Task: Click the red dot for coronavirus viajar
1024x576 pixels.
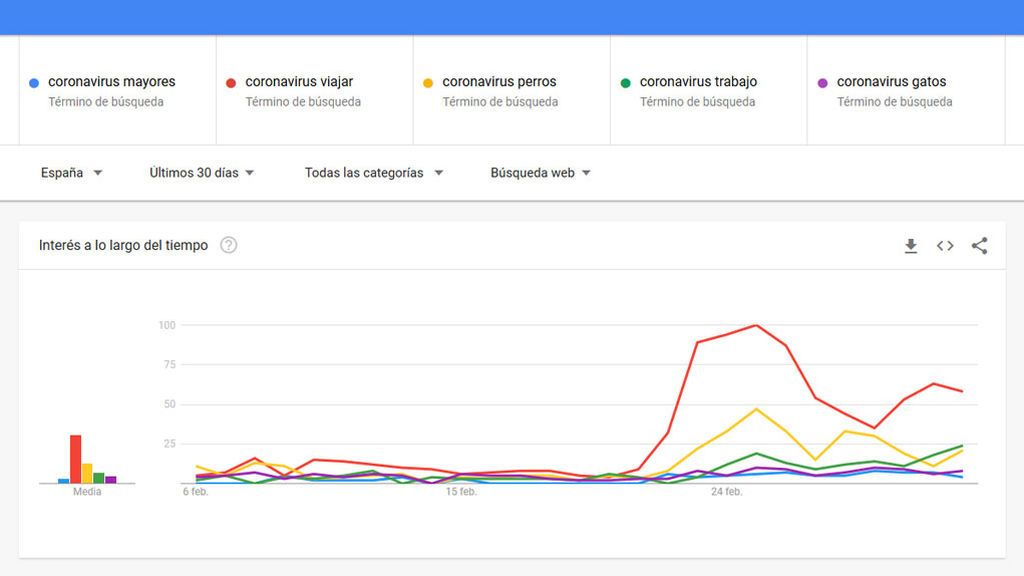Action: (231, 83)
